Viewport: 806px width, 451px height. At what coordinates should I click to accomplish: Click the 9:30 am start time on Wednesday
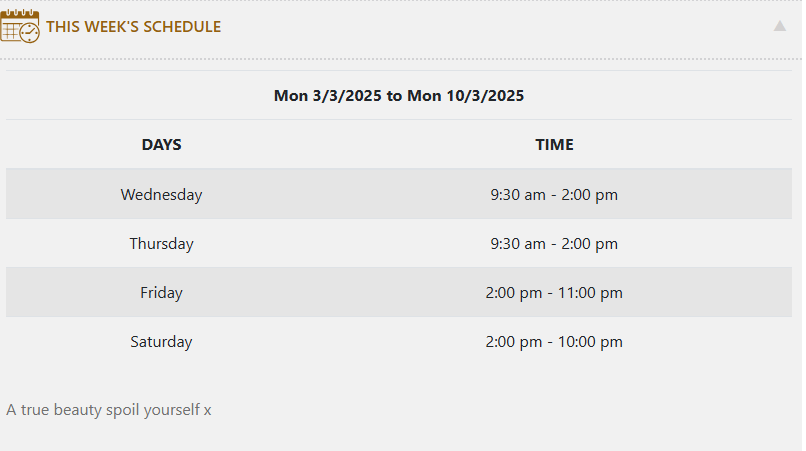point(518,195)
